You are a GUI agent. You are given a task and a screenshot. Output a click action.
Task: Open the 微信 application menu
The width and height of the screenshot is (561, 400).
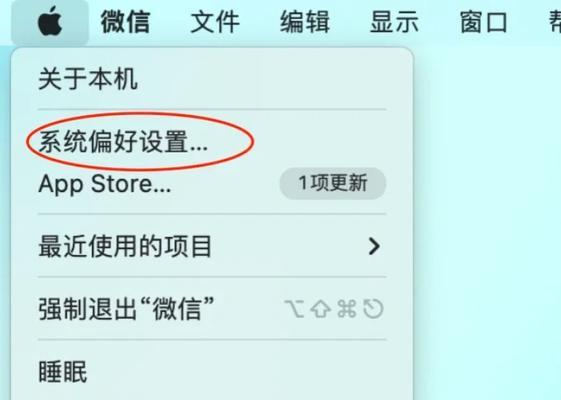125,22
